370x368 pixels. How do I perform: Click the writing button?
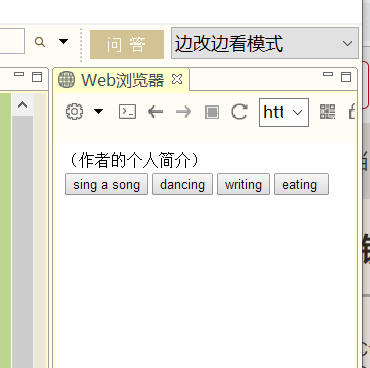click(x=243, y=184)
